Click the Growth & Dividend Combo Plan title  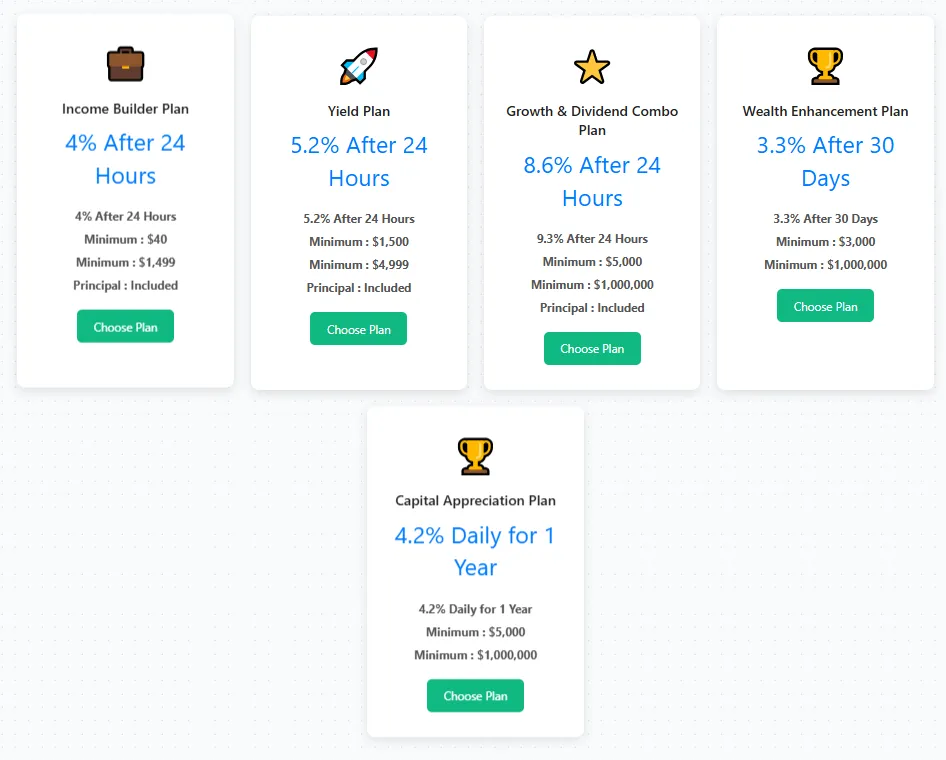click(x=592, y=120)
